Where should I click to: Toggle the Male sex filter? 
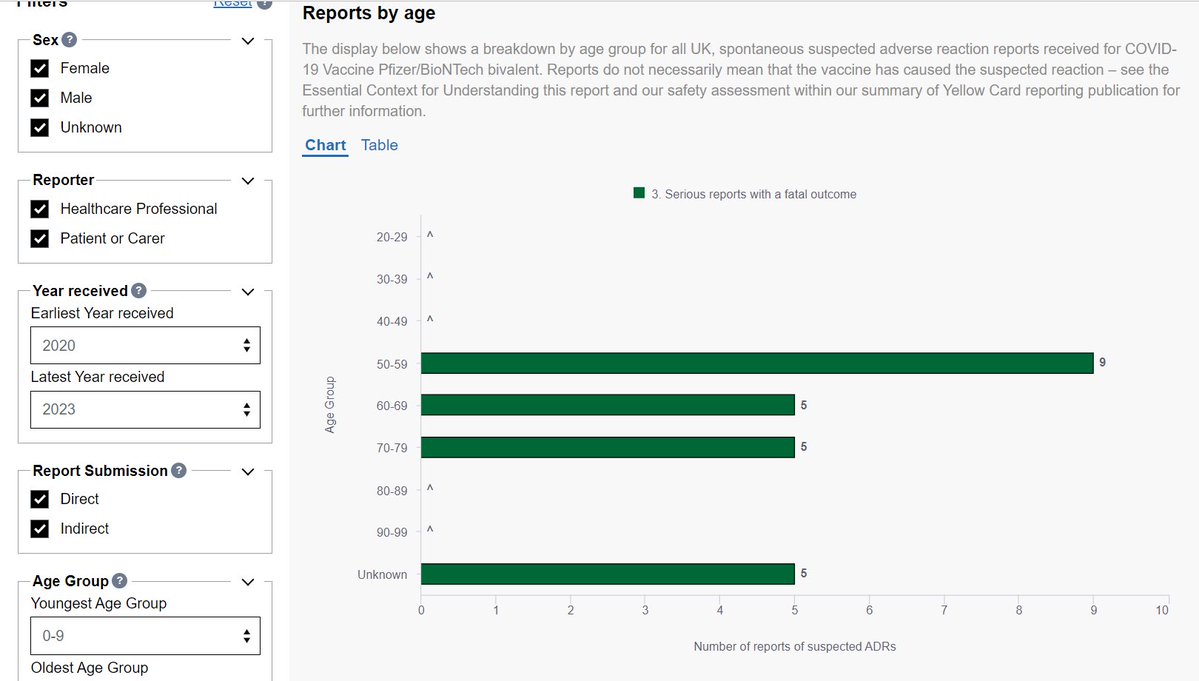pyautogui.click(x=40, y=98)
